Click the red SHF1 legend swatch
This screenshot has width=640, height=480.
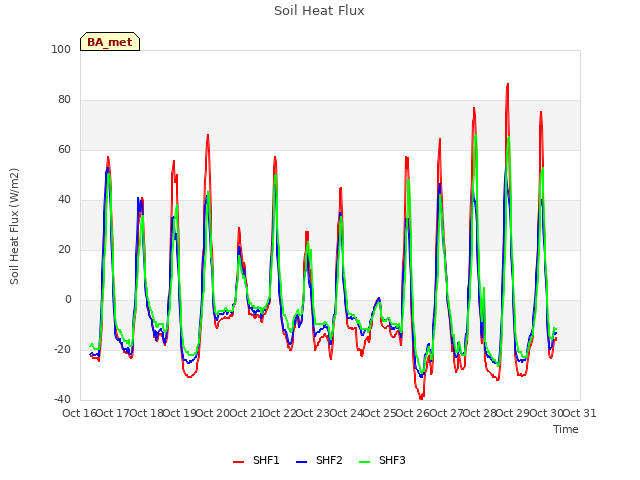click(x=238, y=462)
